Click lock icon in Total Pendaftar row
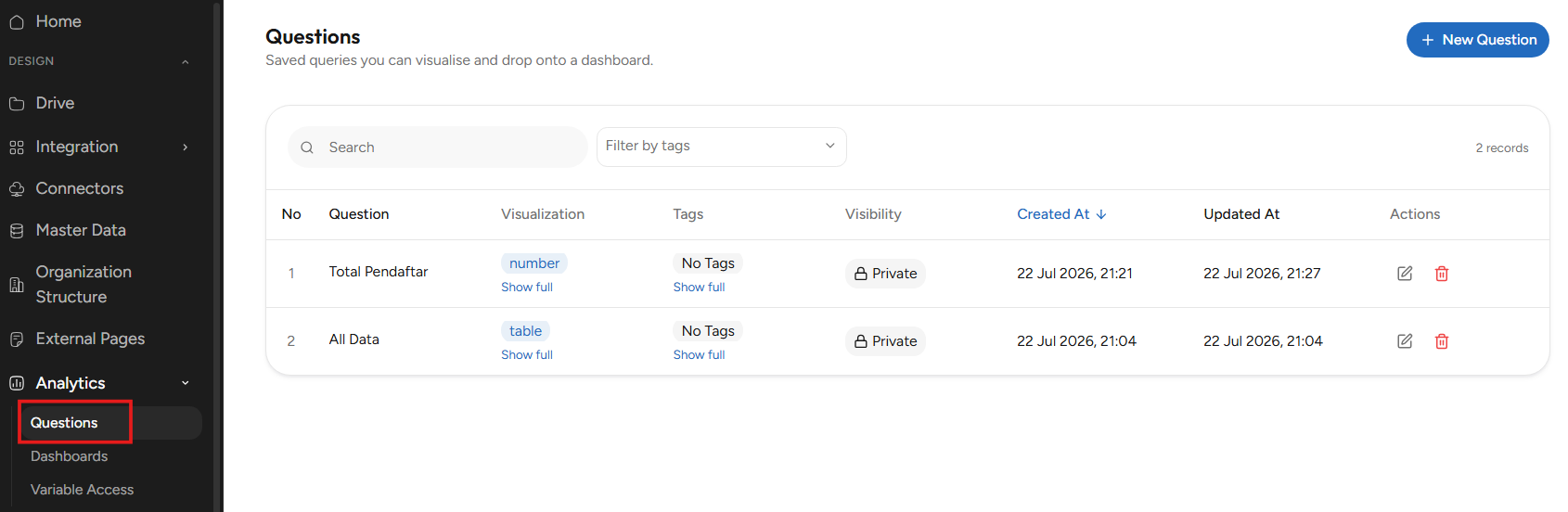Screen dimensions: 1568x512 coord(861,274)
